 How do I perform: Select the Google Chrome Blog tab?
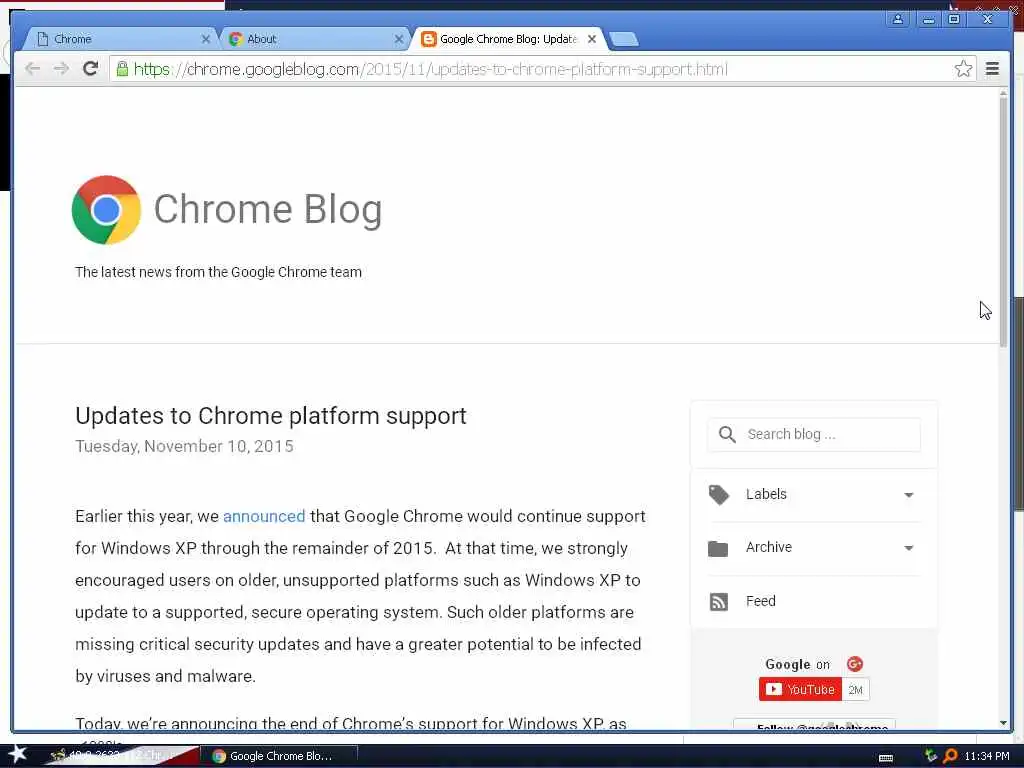click(508, 39)
